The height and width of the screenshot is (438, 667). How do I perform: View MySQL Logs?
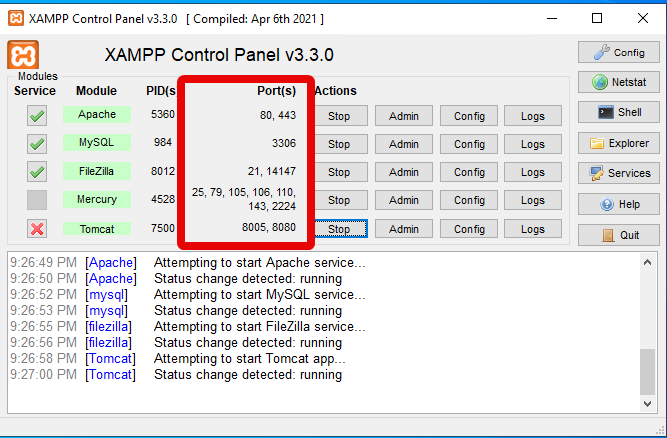(x=533, y=144)
